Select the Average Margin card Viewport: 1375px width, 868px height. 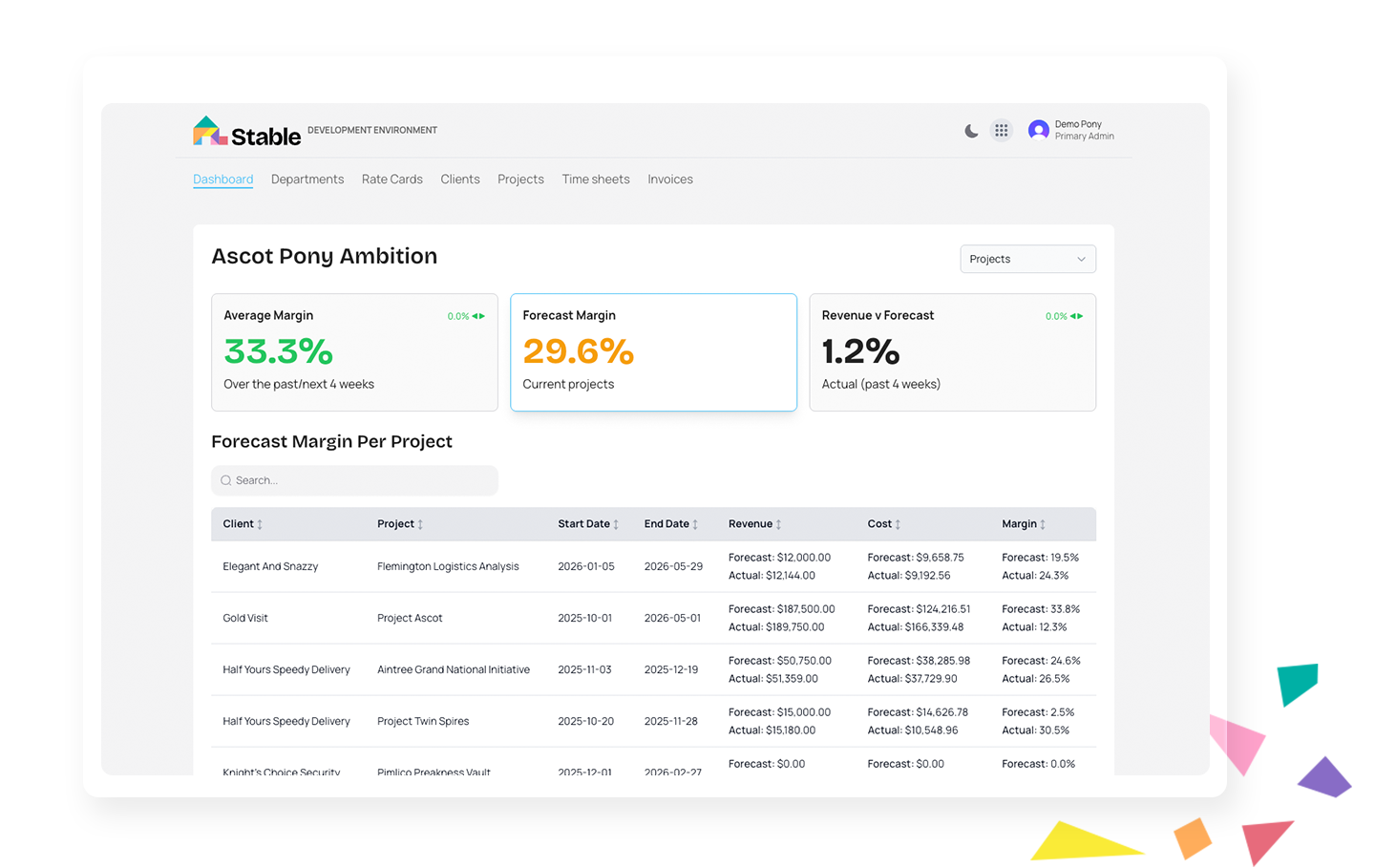(353, 351)
